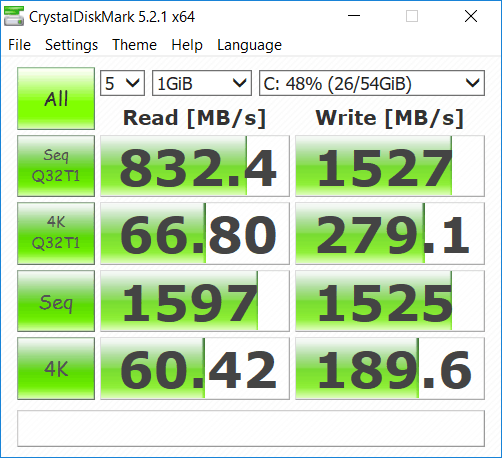Start the 4K Q32T1 test
This screenshot has height=458, width=502.
pyautogui.click(x=56, y=233)
